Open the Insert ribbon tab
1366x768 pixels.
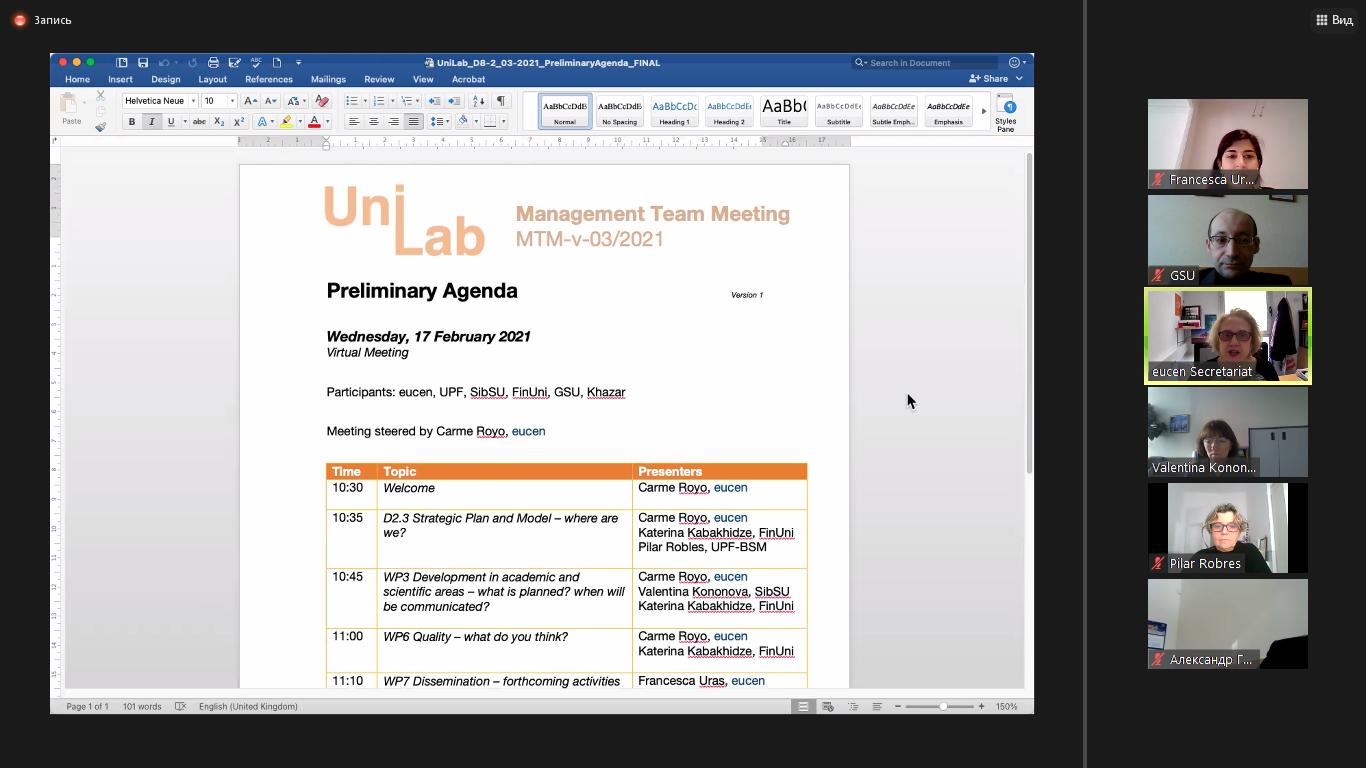pos(120,79)
